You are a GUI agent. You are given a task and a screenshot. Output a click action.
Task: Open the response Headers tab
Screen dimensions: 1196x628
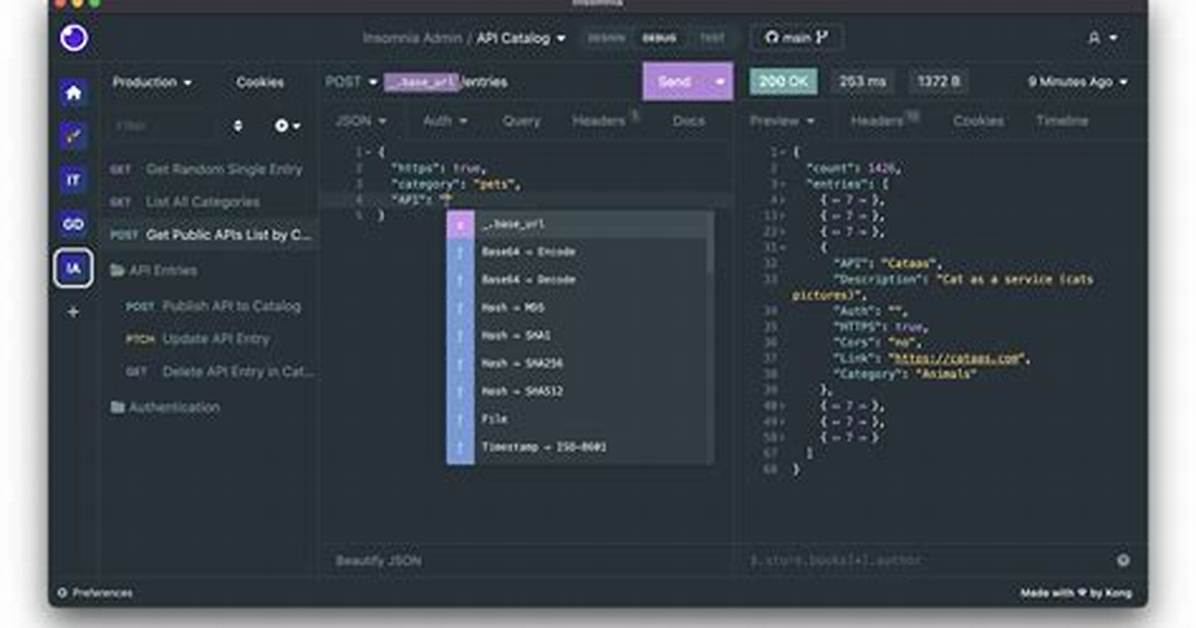[883, 121]
